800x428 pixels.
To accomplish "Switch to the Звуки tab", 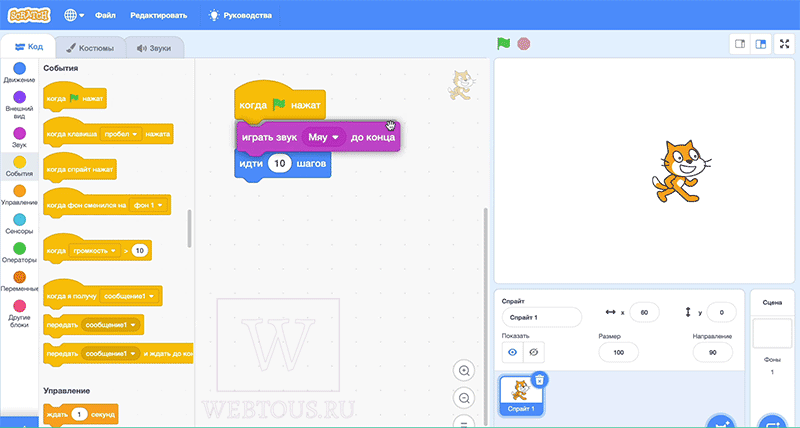I will pos(154,48).
